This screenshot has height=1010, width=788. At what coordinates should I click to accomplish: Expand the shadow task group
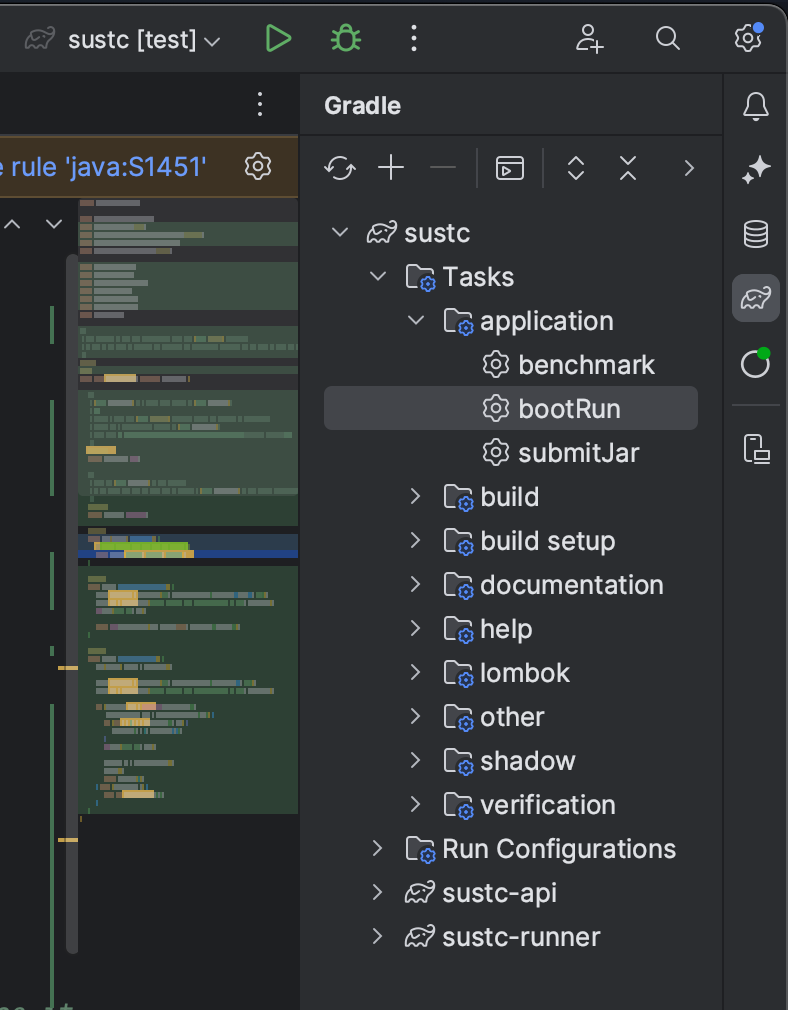click(x=416, y=761)
